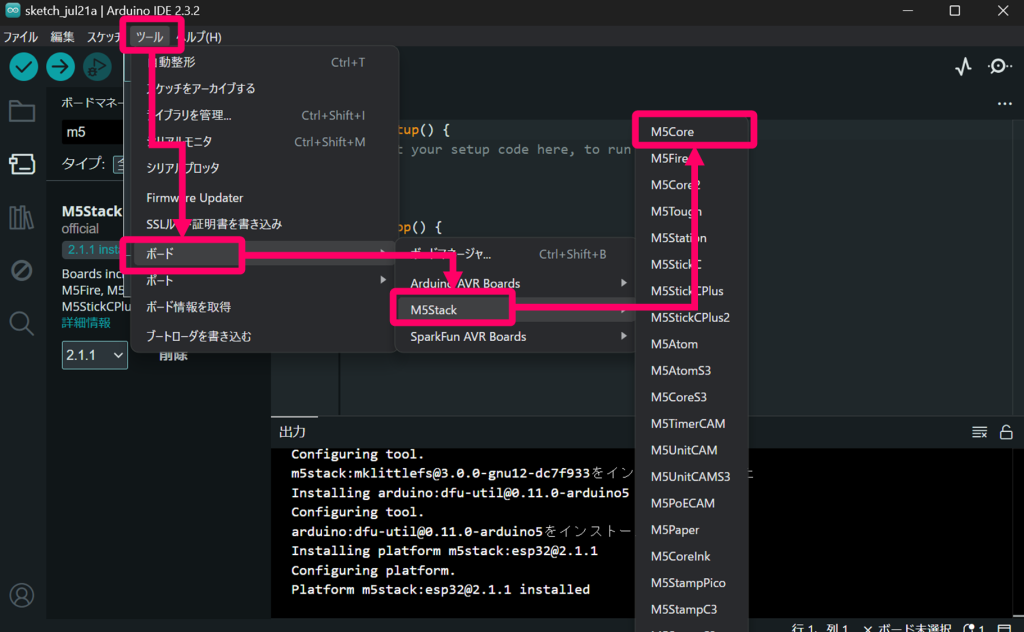Open the ツール menu

150,37
